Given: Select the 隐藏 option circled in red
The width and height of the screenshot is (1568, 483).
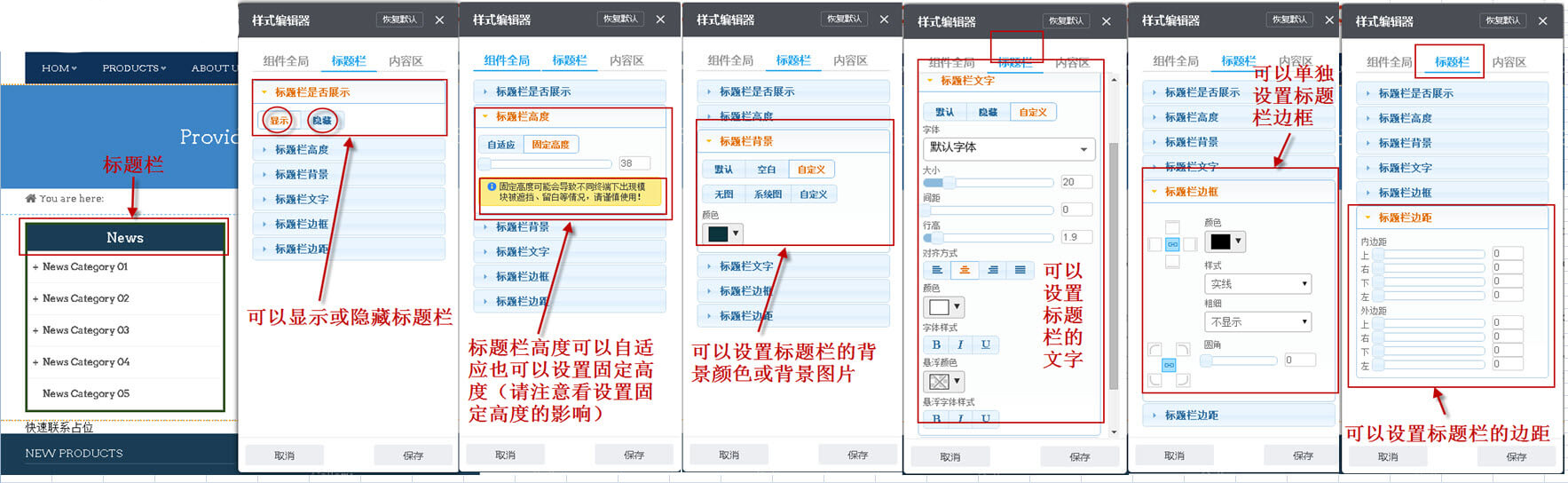Looking at the screenshot, I should click(321, 121).
